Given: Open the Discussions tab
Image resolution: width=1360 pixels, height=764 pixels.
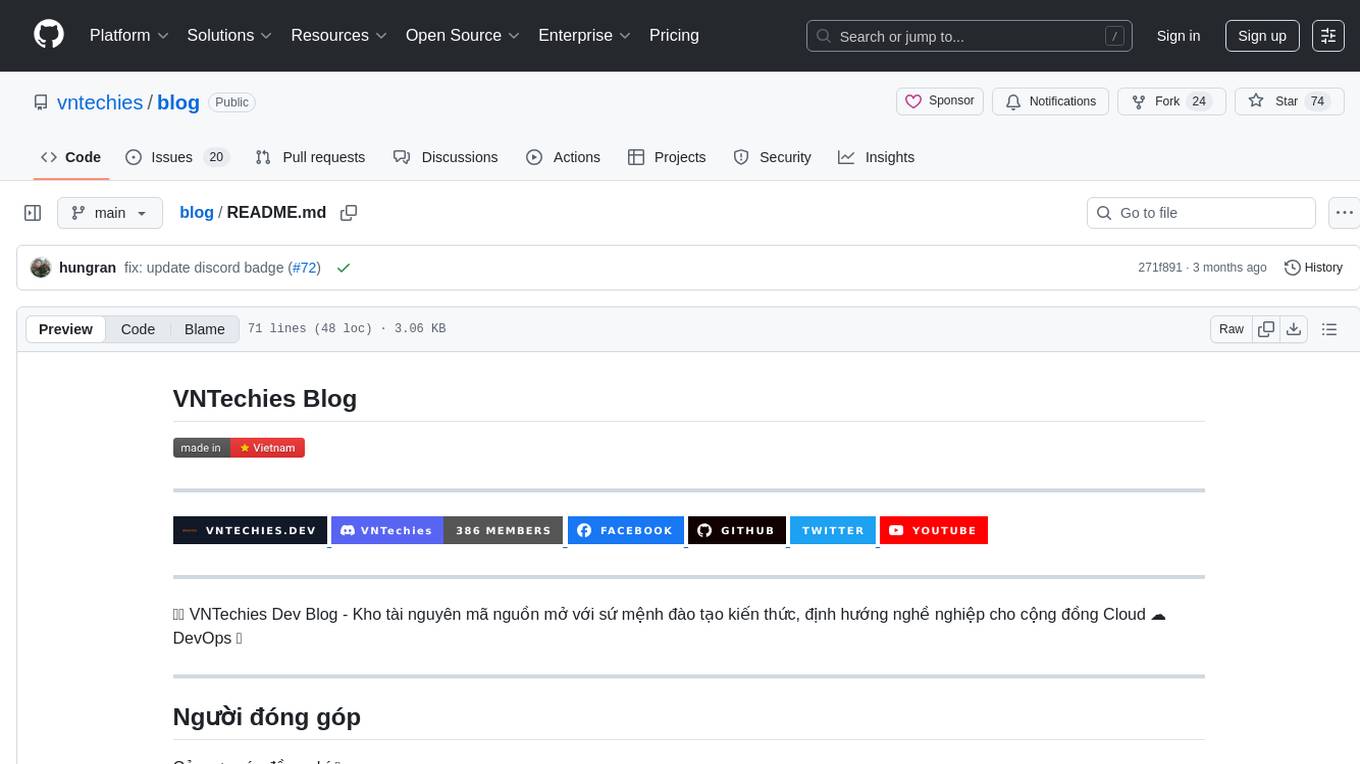Looking at the screenshot, I should pyautogui.click(x=446, y=157).
